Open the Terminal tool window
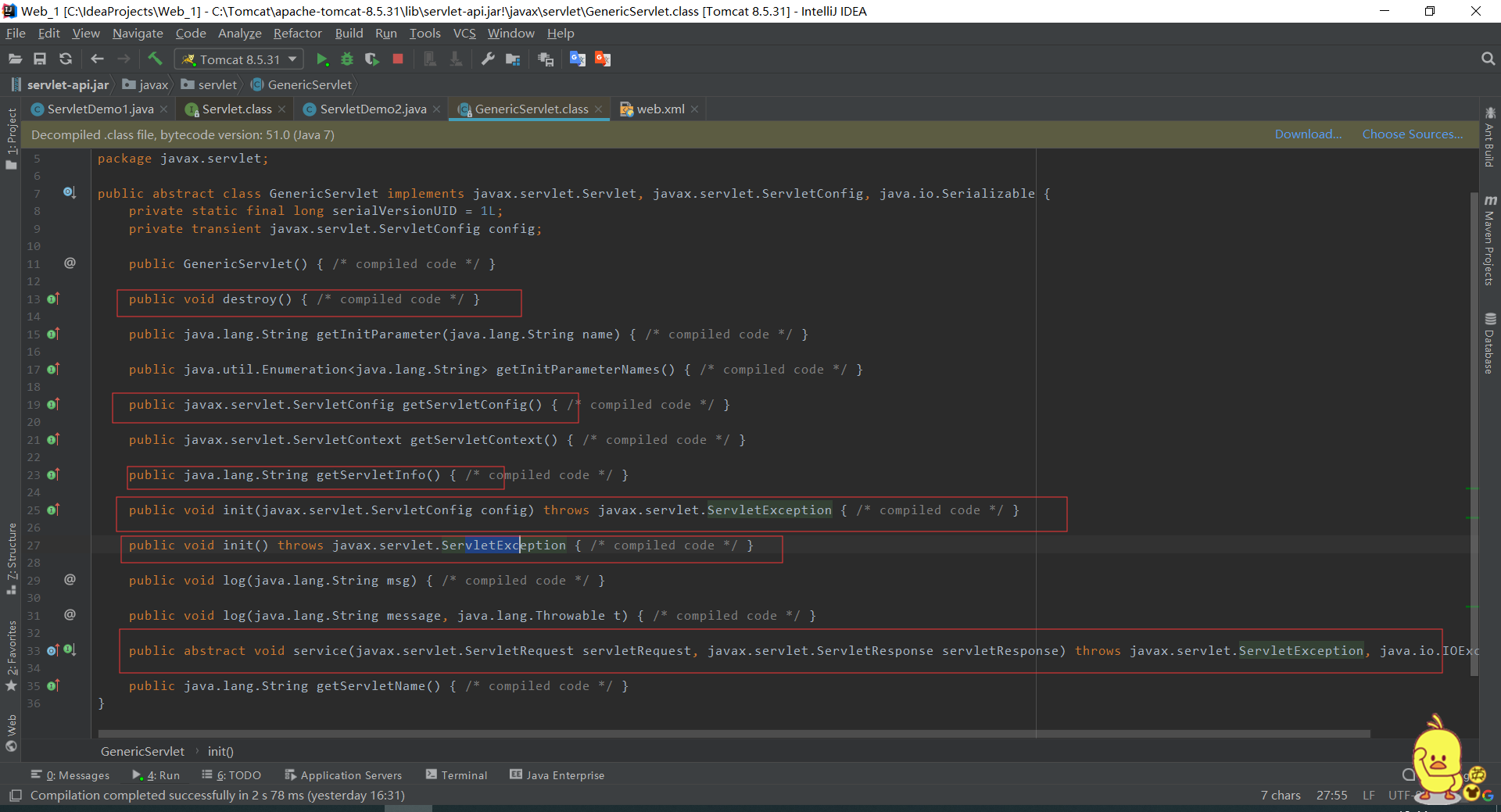This screenshot has height=812, width=1501. (463, 774)
